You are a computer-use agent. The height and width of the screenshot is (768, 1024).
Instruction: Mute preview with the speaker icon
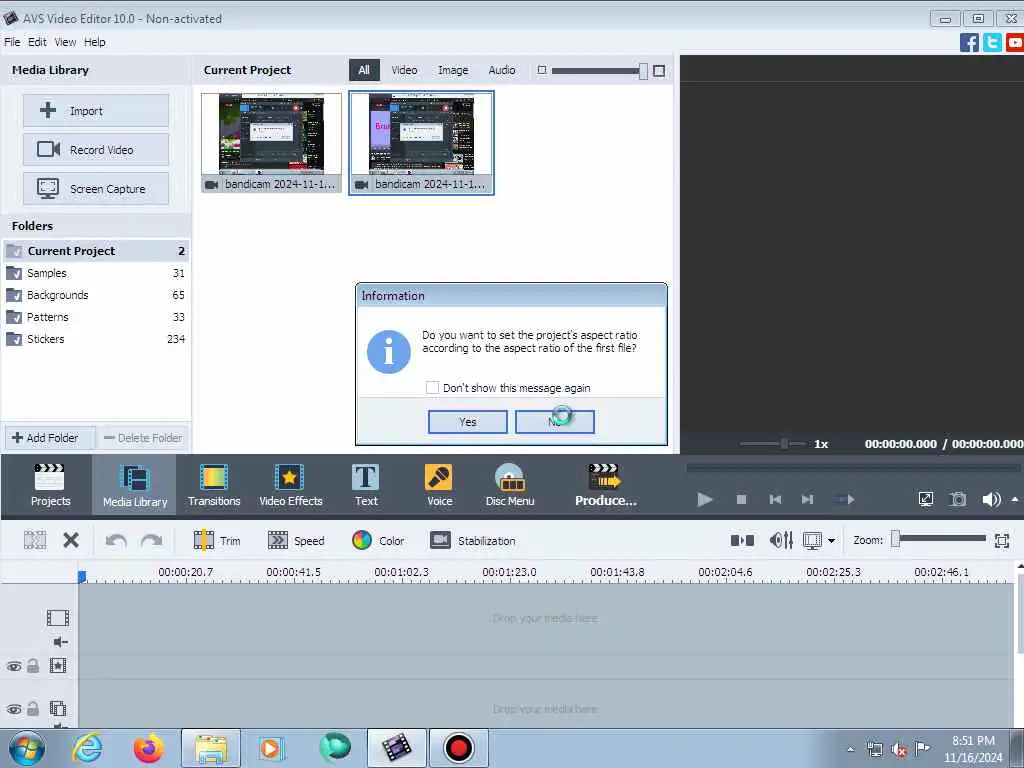point(991,500)
